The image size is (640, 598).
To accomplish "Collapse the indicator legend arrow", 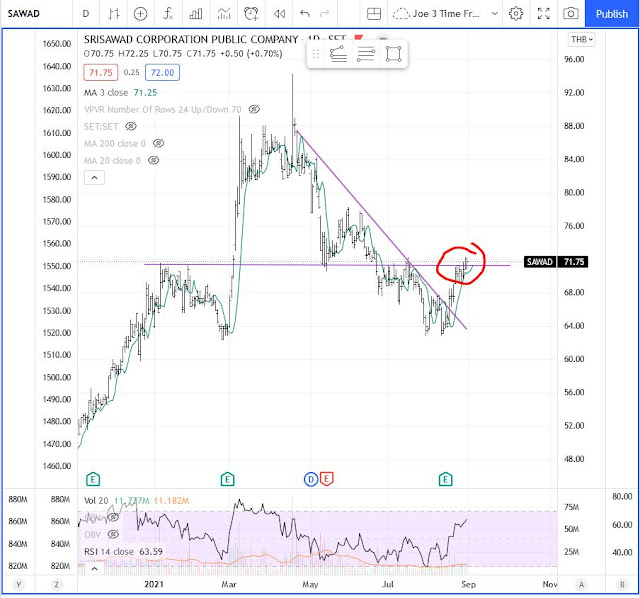I will click(x=94, y=178).
